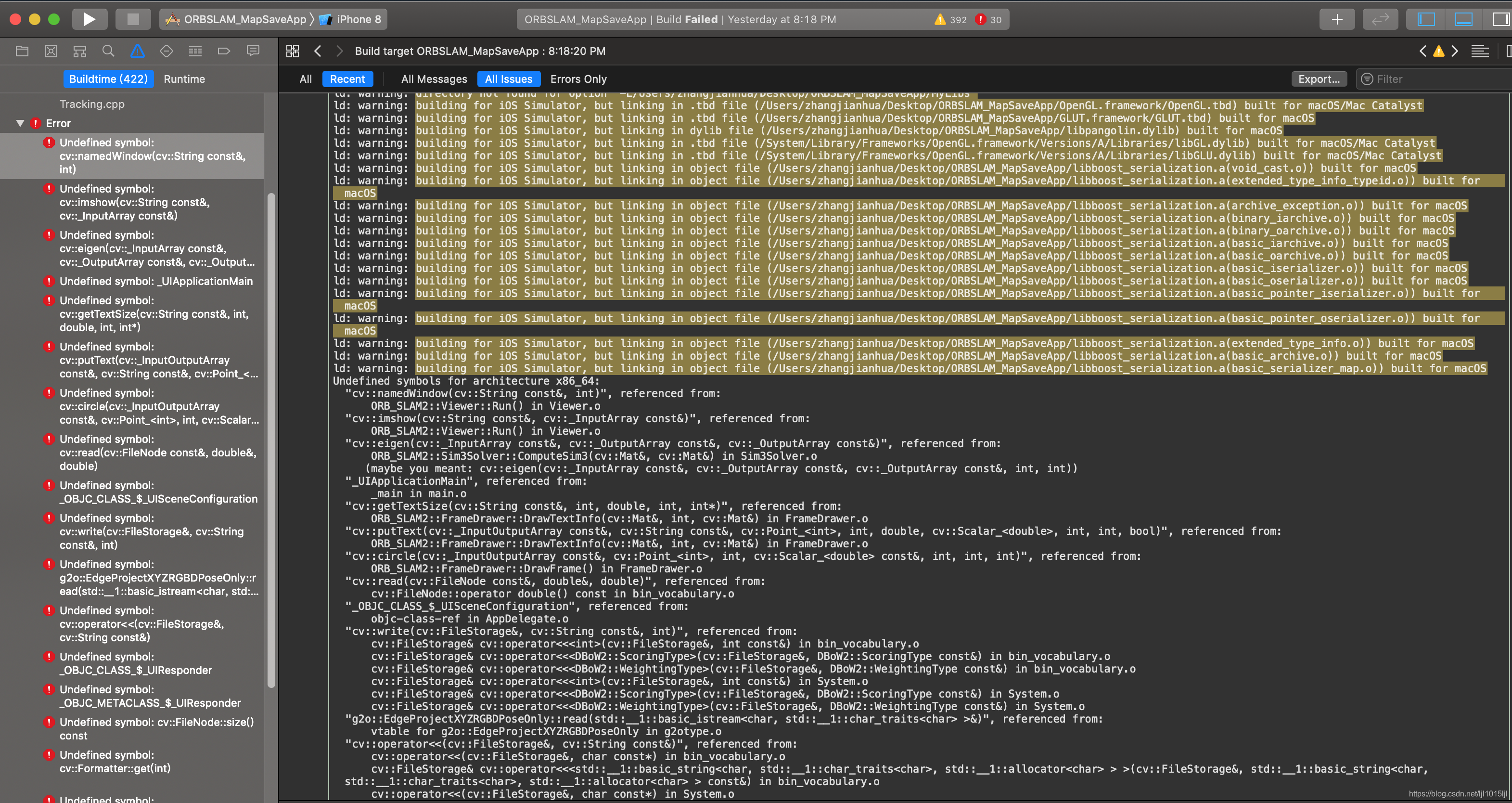This screenshot has height=803, width=1512.
Task: Collapse the Error group disclosure triangle
Action: click(x=20, y=123)
